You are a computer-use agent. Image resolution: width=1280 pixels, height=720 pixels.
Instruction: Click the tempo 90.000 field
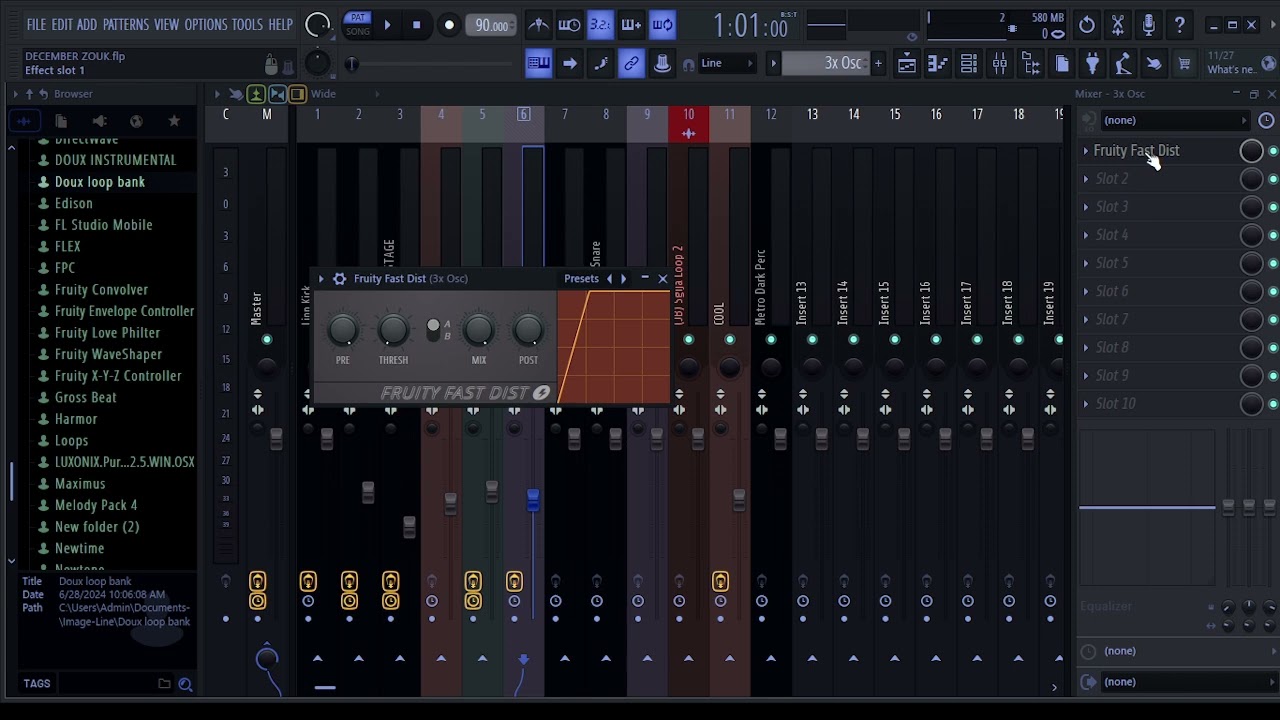pos(491,25)
